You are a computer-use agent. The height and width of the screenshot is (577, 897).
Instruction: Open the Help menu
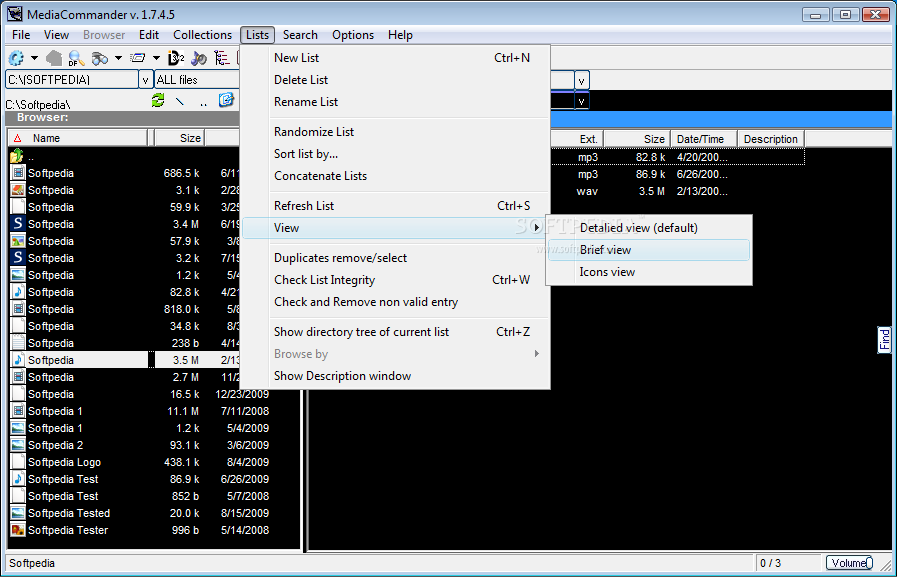[x=400, y=35]
